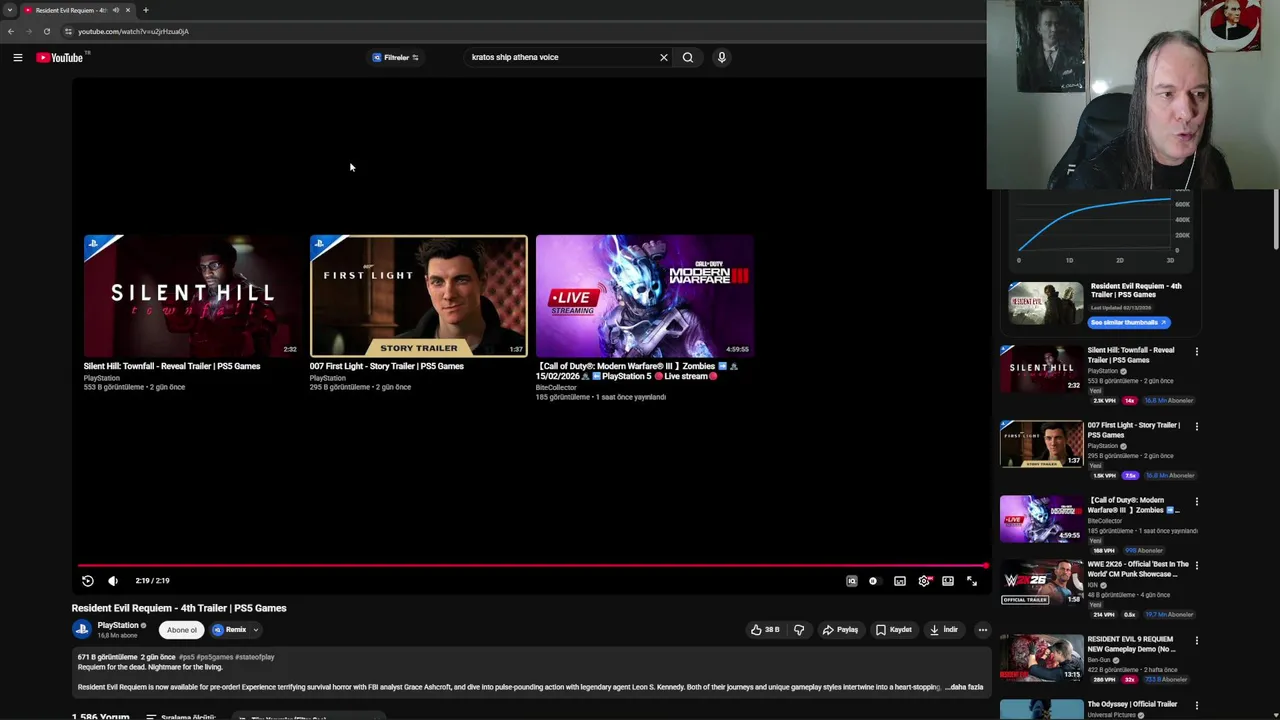The image size is (1280, 720).
Task: Subscribe with Abone ol button
Action: pyautogui.click(x=182, y=630)
